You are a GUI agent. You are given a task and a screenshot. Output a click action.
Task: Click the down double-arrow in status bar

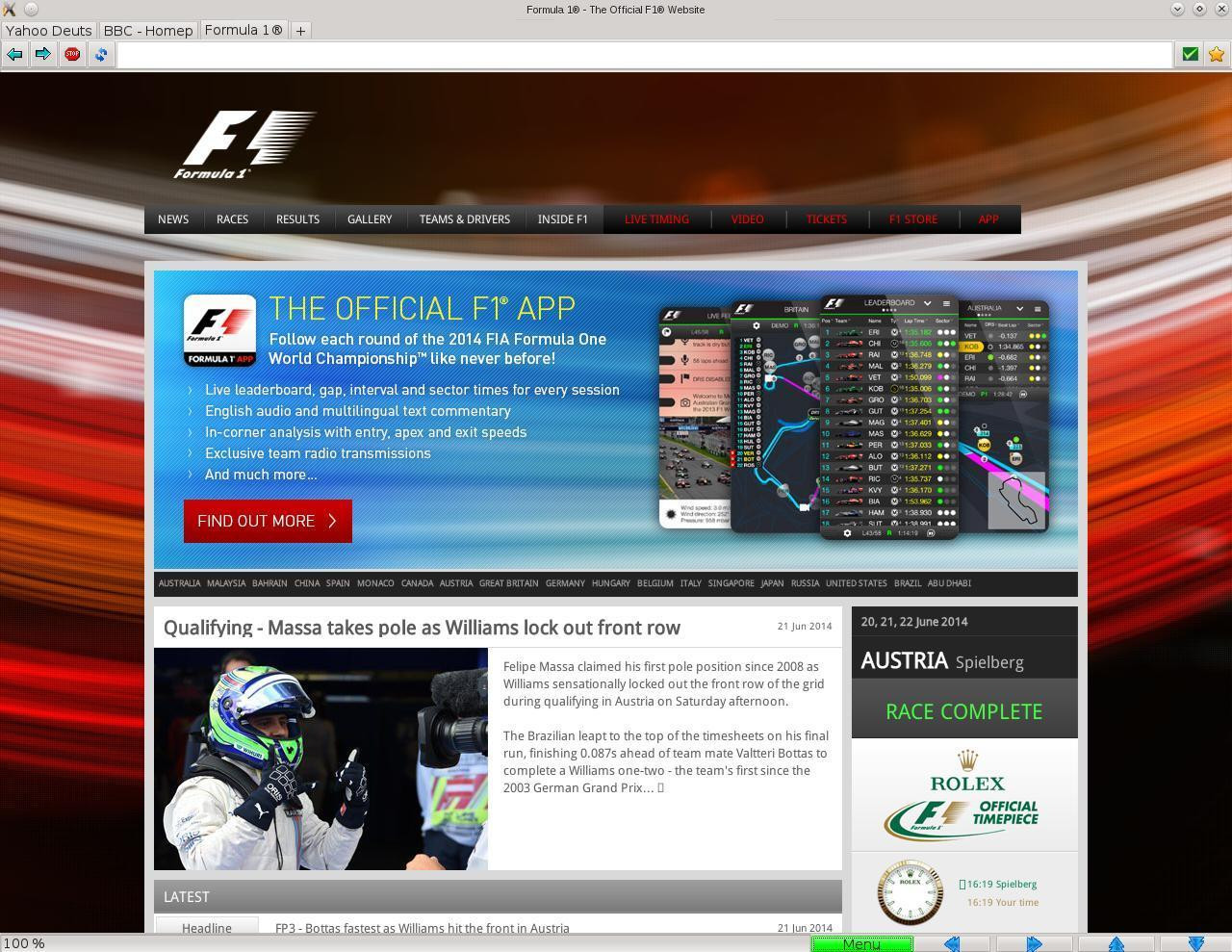coord(1196,944)
